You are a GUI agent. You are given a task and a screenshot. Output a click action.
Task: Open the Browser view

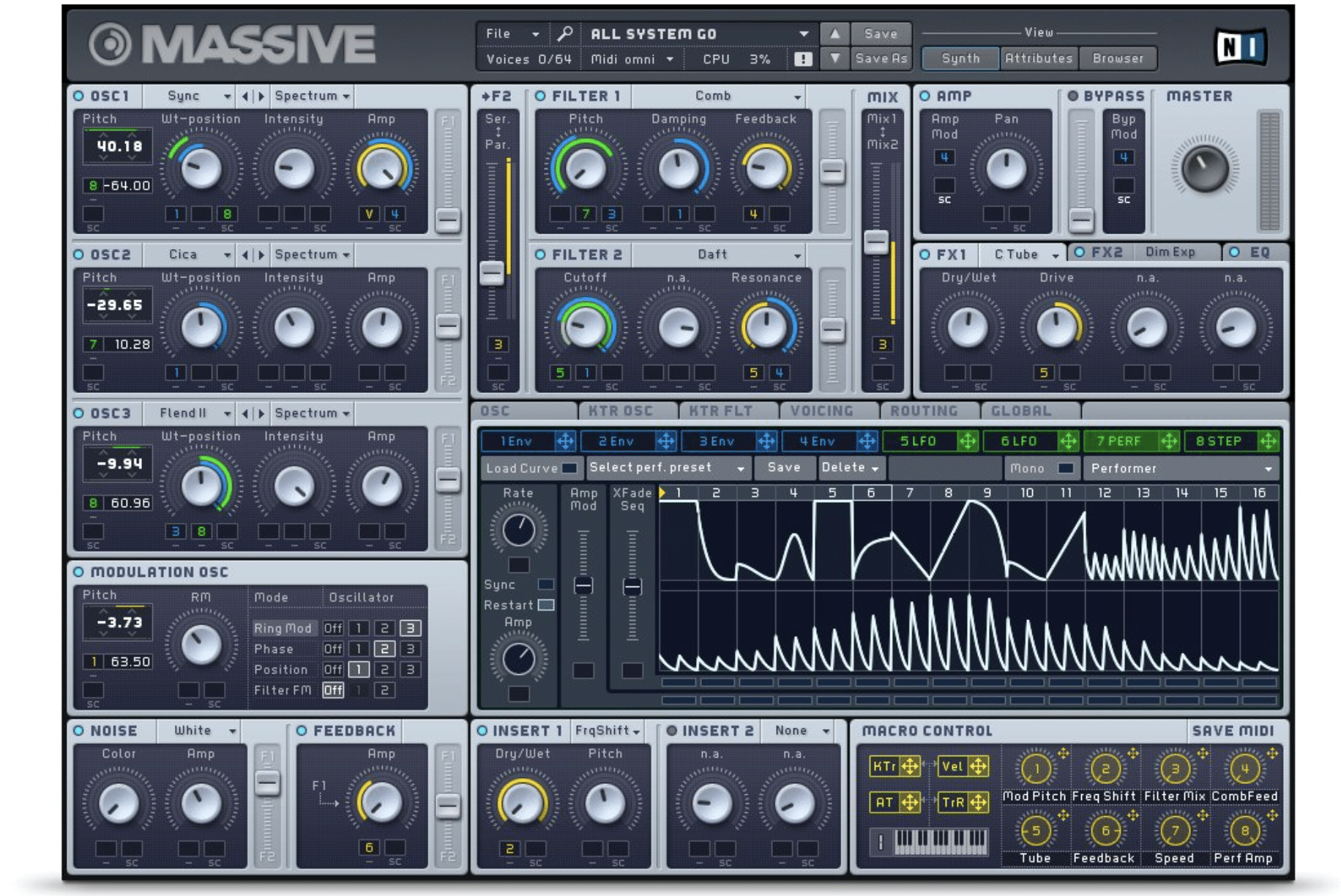(1118, 59)
